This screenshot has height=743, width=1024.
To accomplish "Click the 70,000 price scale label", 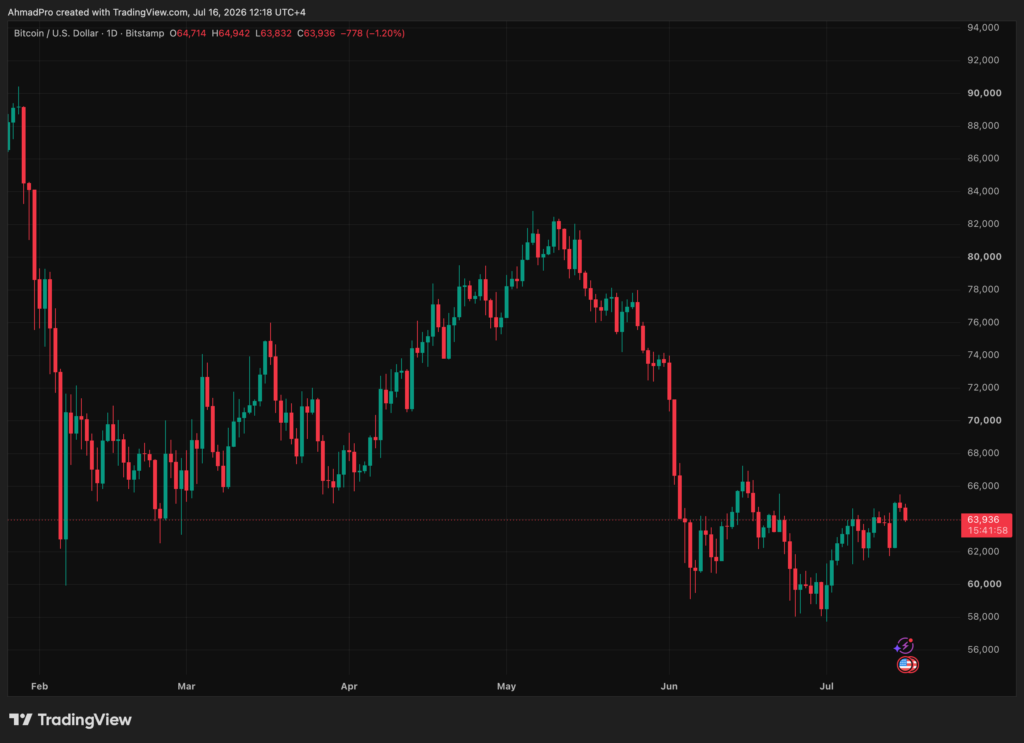I will (x=984, y=420).
